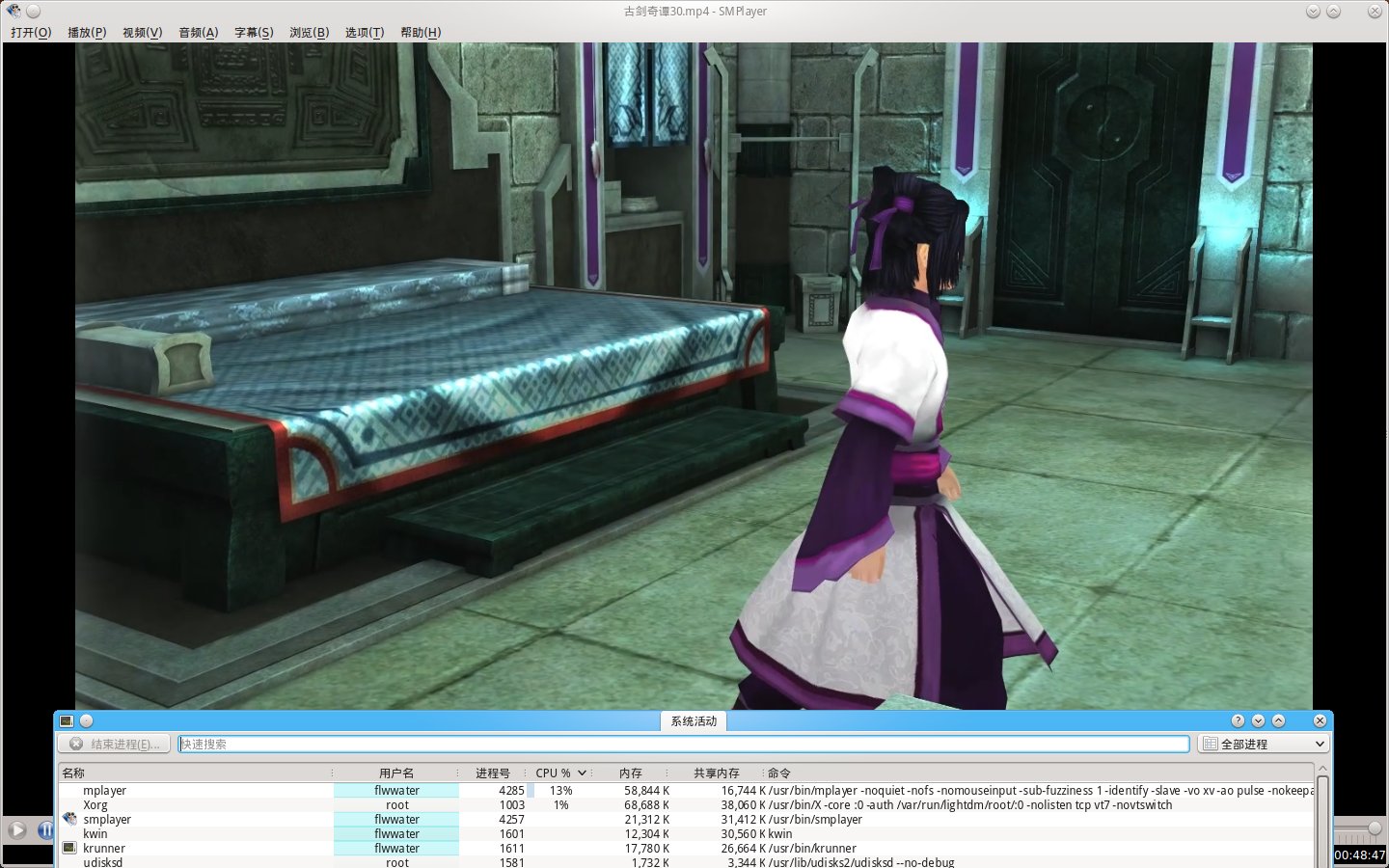The height and width of the screenshot is (868, 1389).
Task: Open the 帮助(H) menu
Action: 421,32
